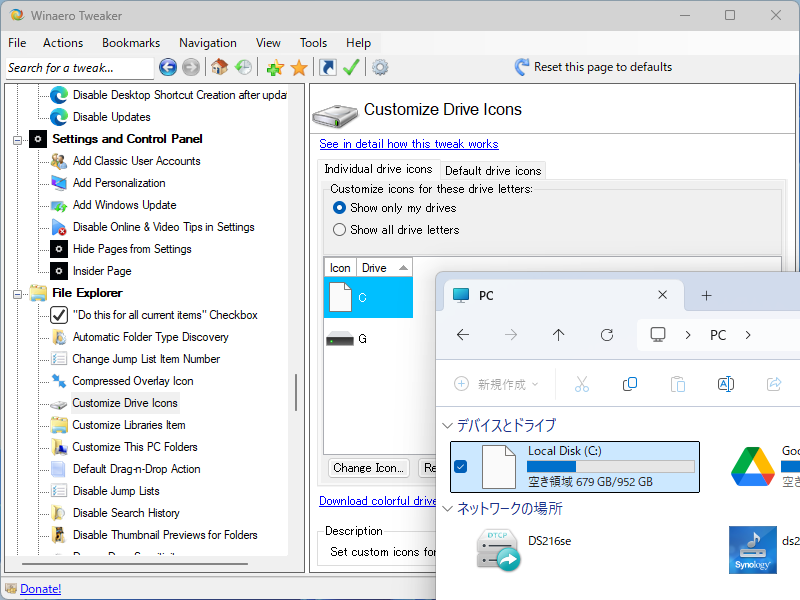Open recent tweaks clock icon
Screen dimensions: 800x600
tap(243, 67)
